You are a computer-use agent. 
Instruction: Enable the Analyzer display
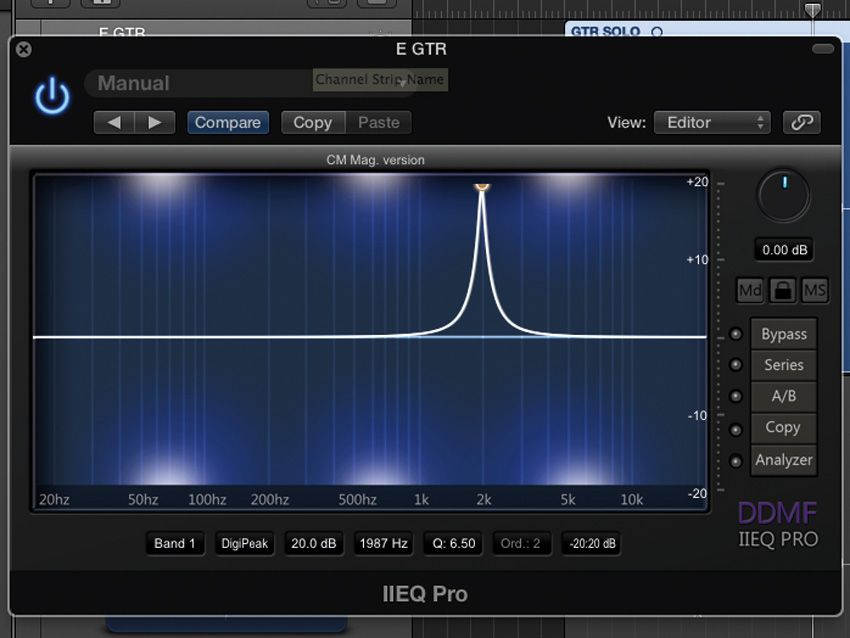[x=783, y=460]
